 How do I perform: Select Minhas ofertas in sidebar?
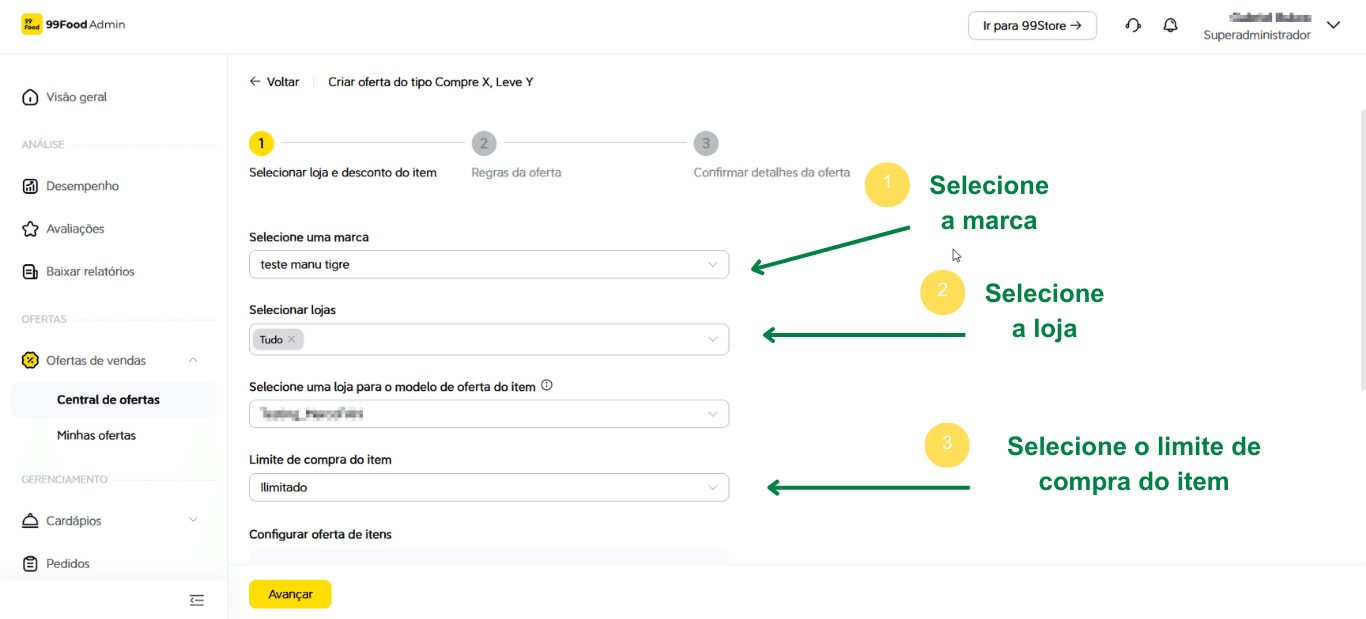pos(96,436)
